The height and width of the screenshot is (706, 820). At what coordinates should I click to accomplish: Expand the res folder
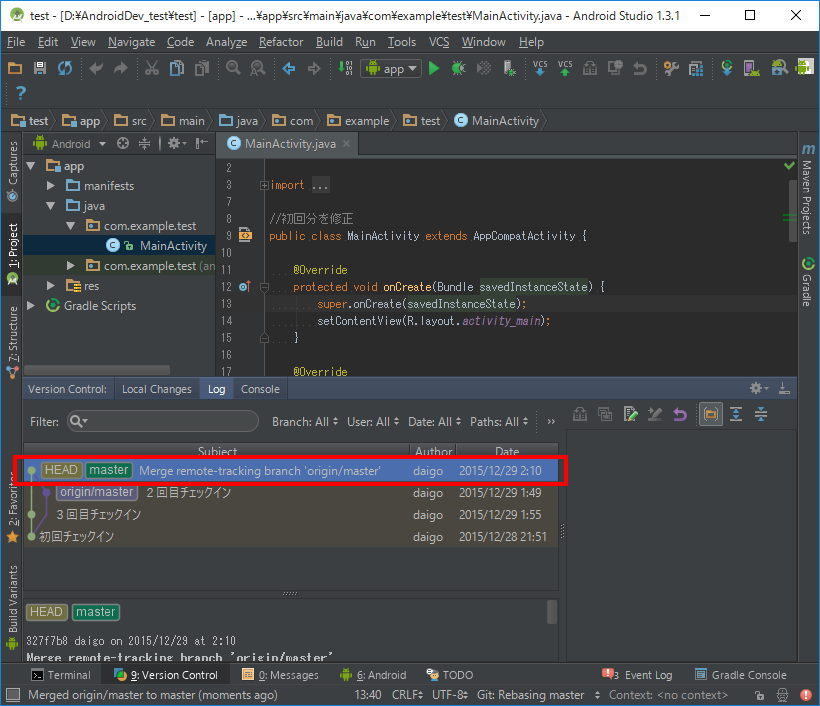point(51,286)
